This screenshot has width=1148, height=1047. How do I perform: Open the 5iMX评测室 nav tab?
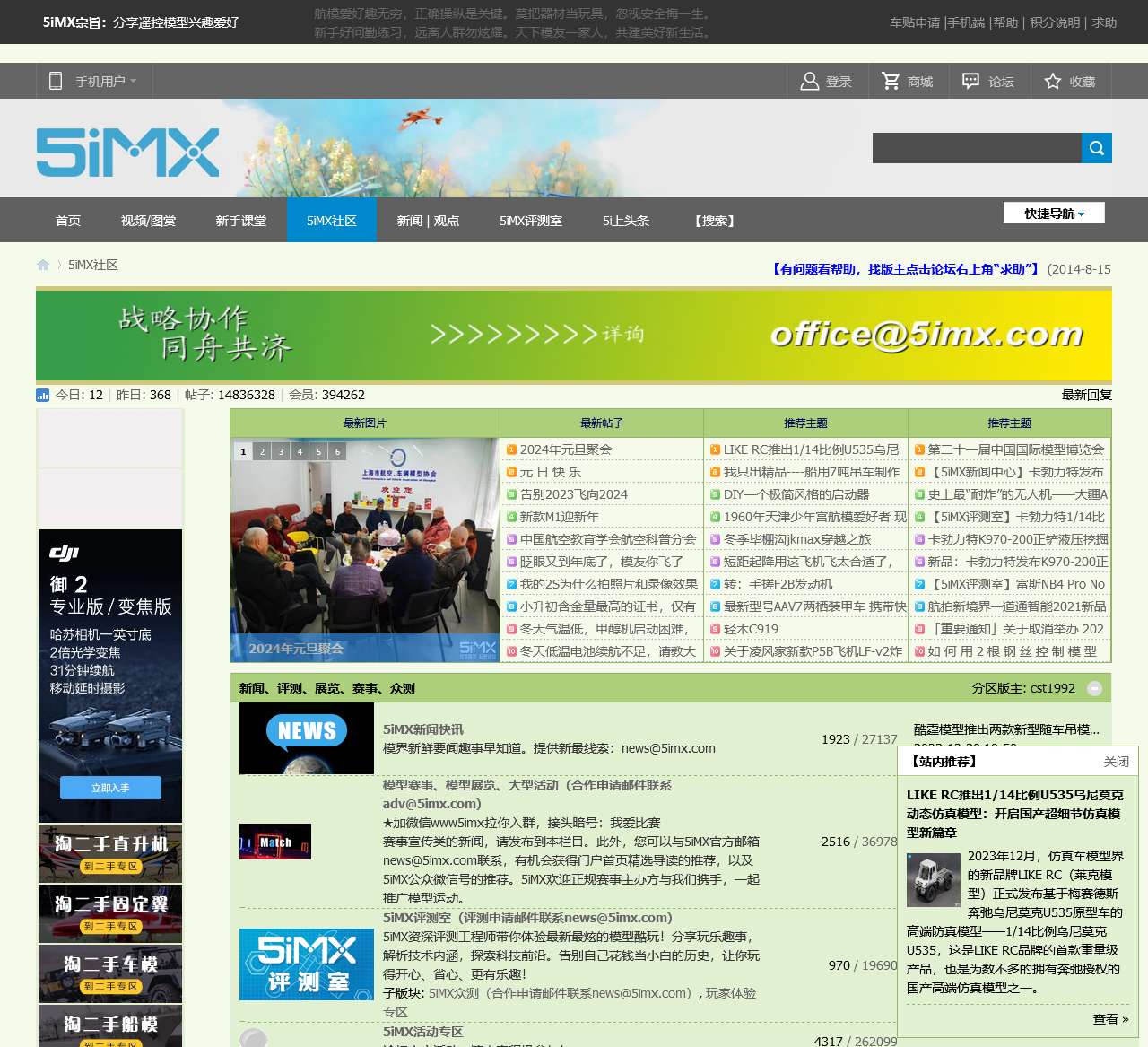click(x=531, y=220)
